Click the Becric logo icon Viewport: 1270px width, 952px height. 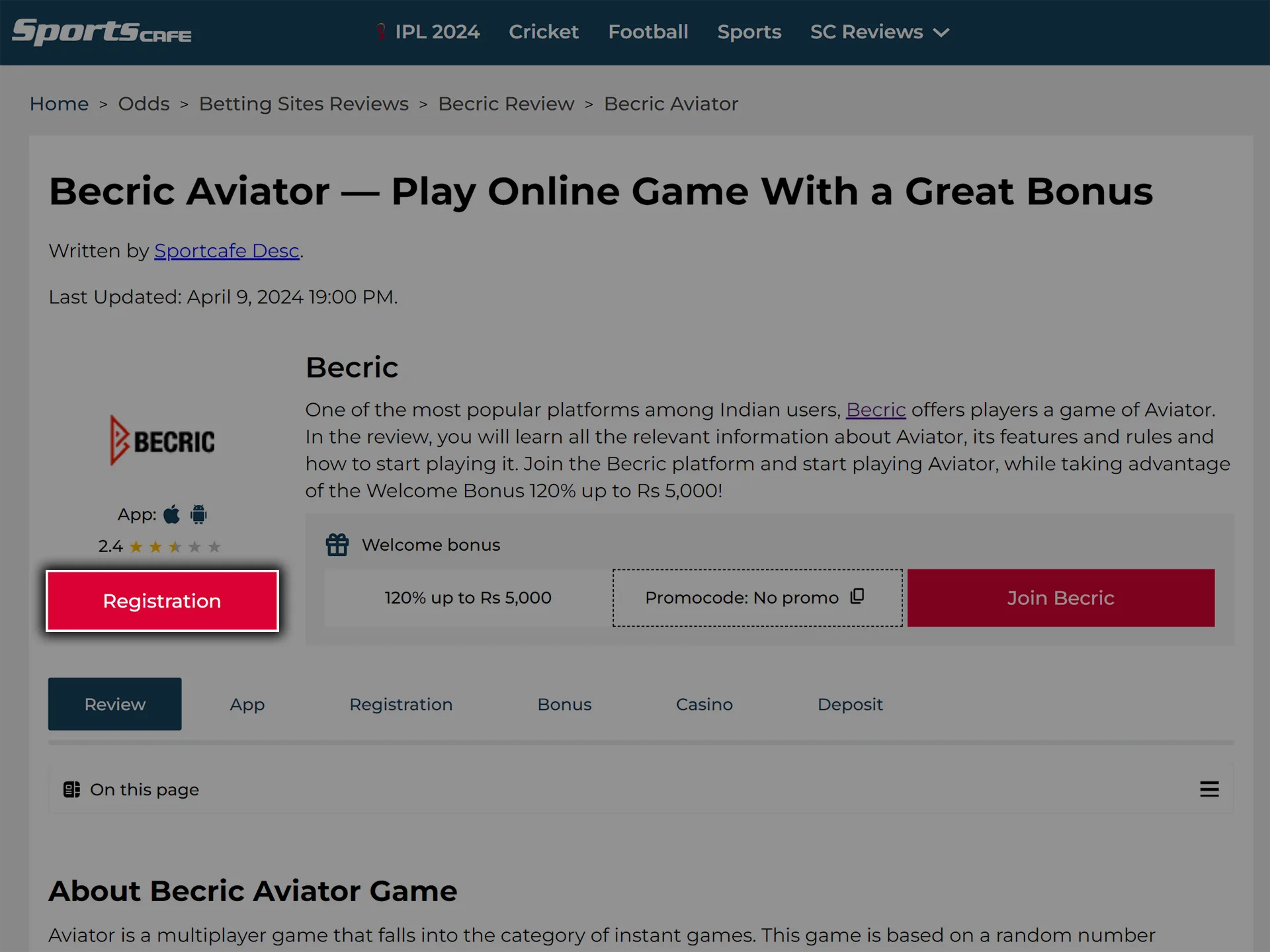(160, 439)
